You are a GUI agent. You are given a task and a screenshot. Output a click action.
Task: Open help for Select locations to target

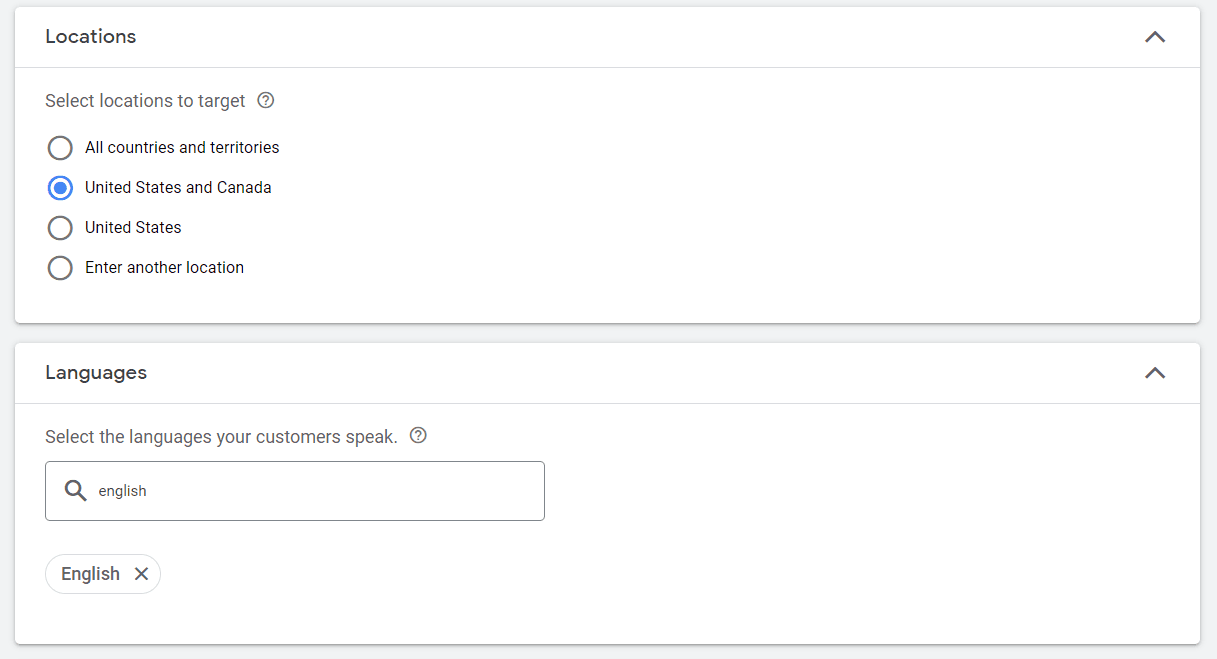coord(266,100)
